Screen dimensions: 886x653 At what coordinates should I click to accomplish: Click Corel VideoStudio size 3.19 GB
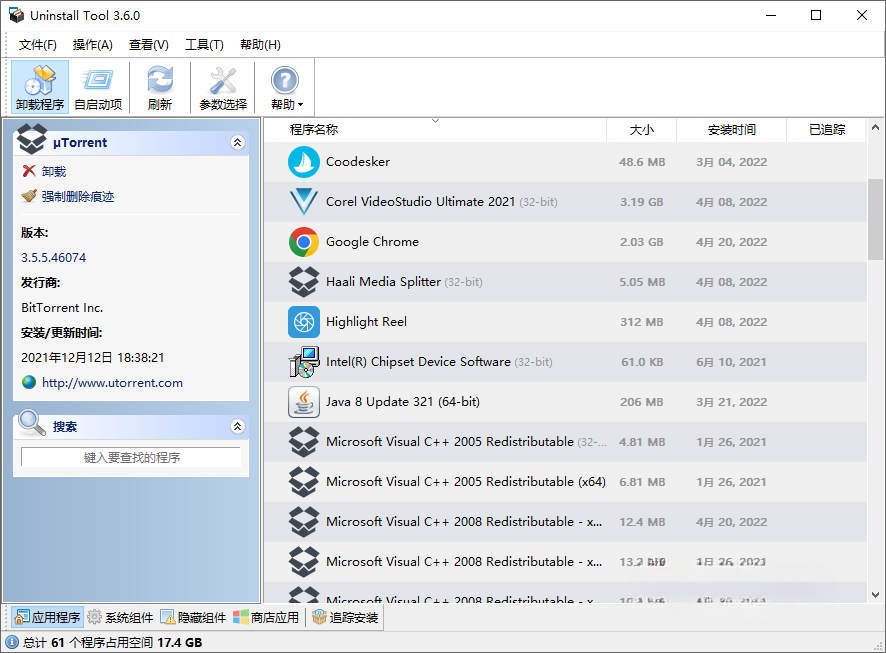[641, 202]
